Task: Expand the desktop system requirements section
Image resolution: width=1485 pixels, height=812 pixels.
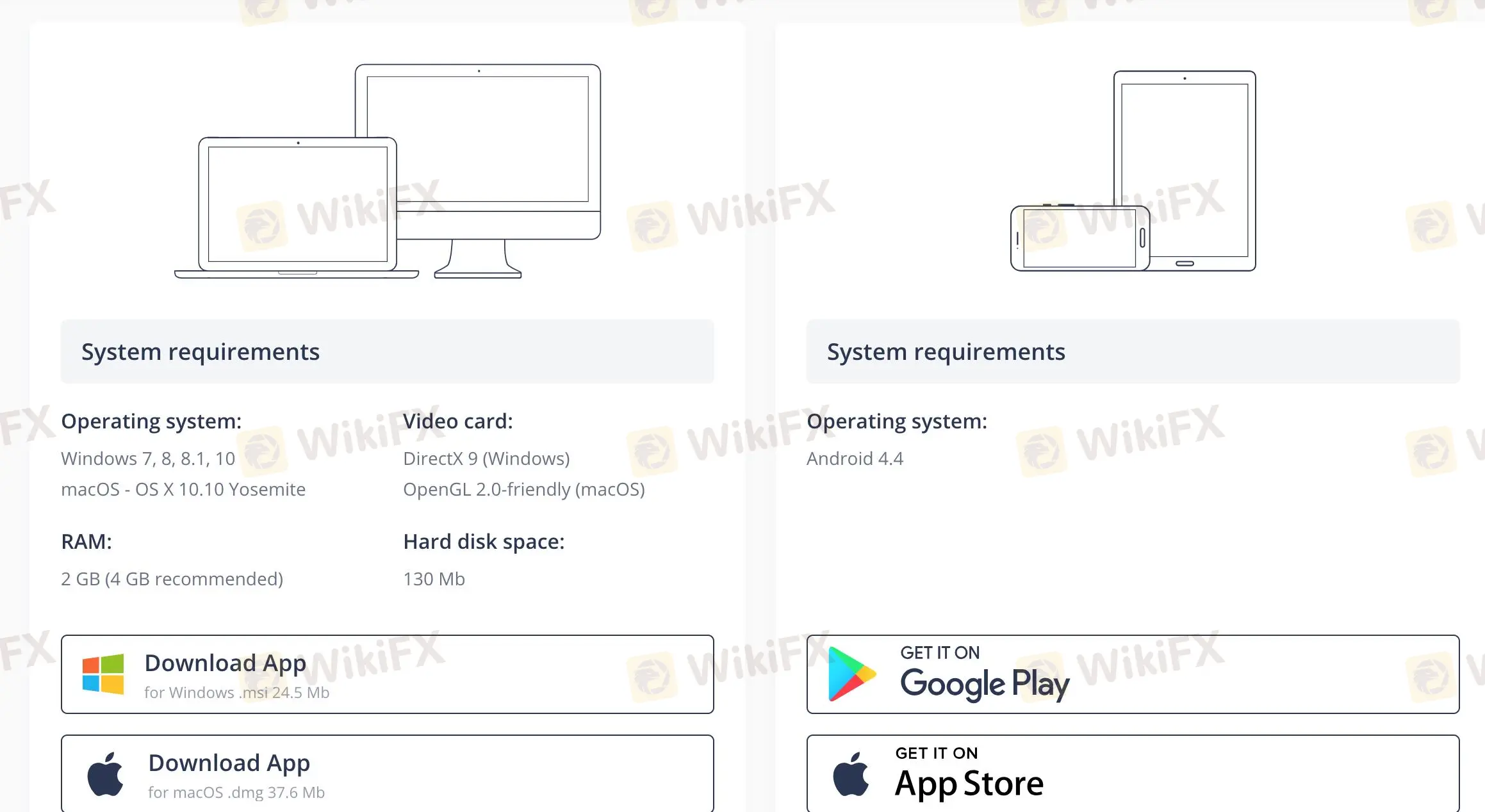Action: point(387,351)
